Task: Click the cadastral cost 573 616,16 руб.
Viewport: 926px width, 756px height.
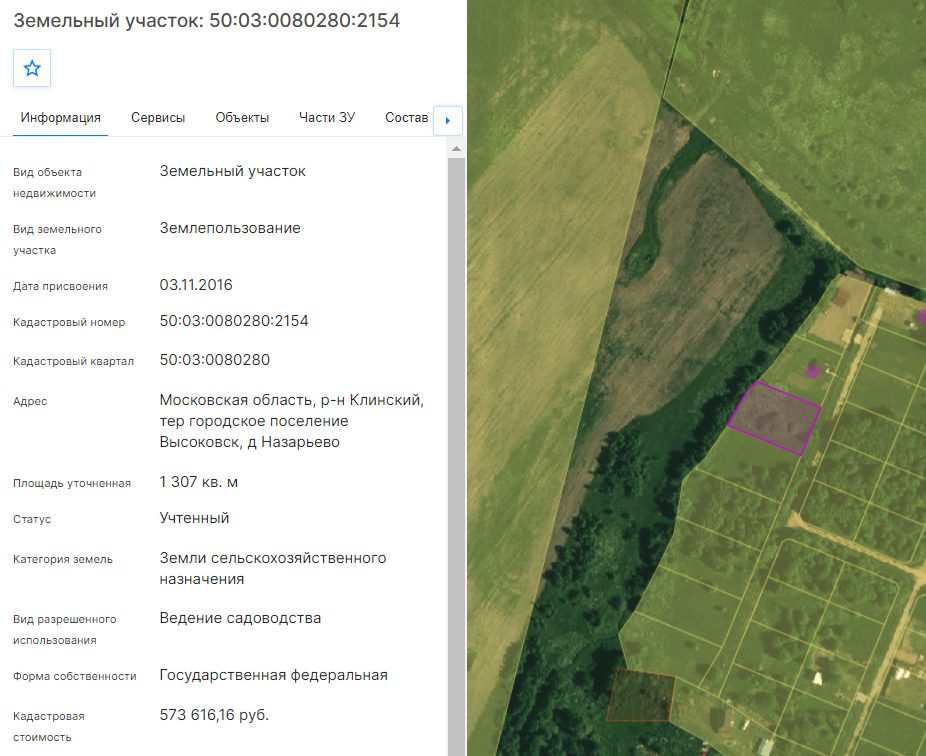Action: (x=214, y=715)
